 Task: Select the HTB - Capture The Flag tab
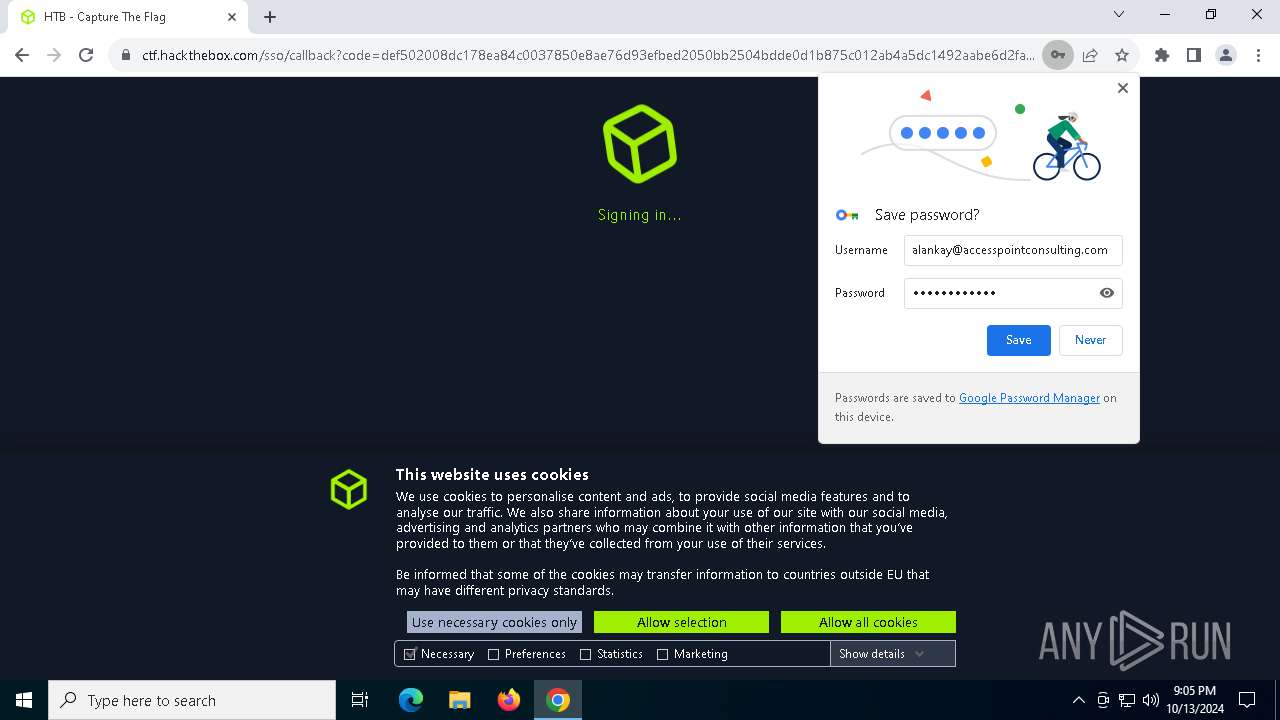[126, 17]
